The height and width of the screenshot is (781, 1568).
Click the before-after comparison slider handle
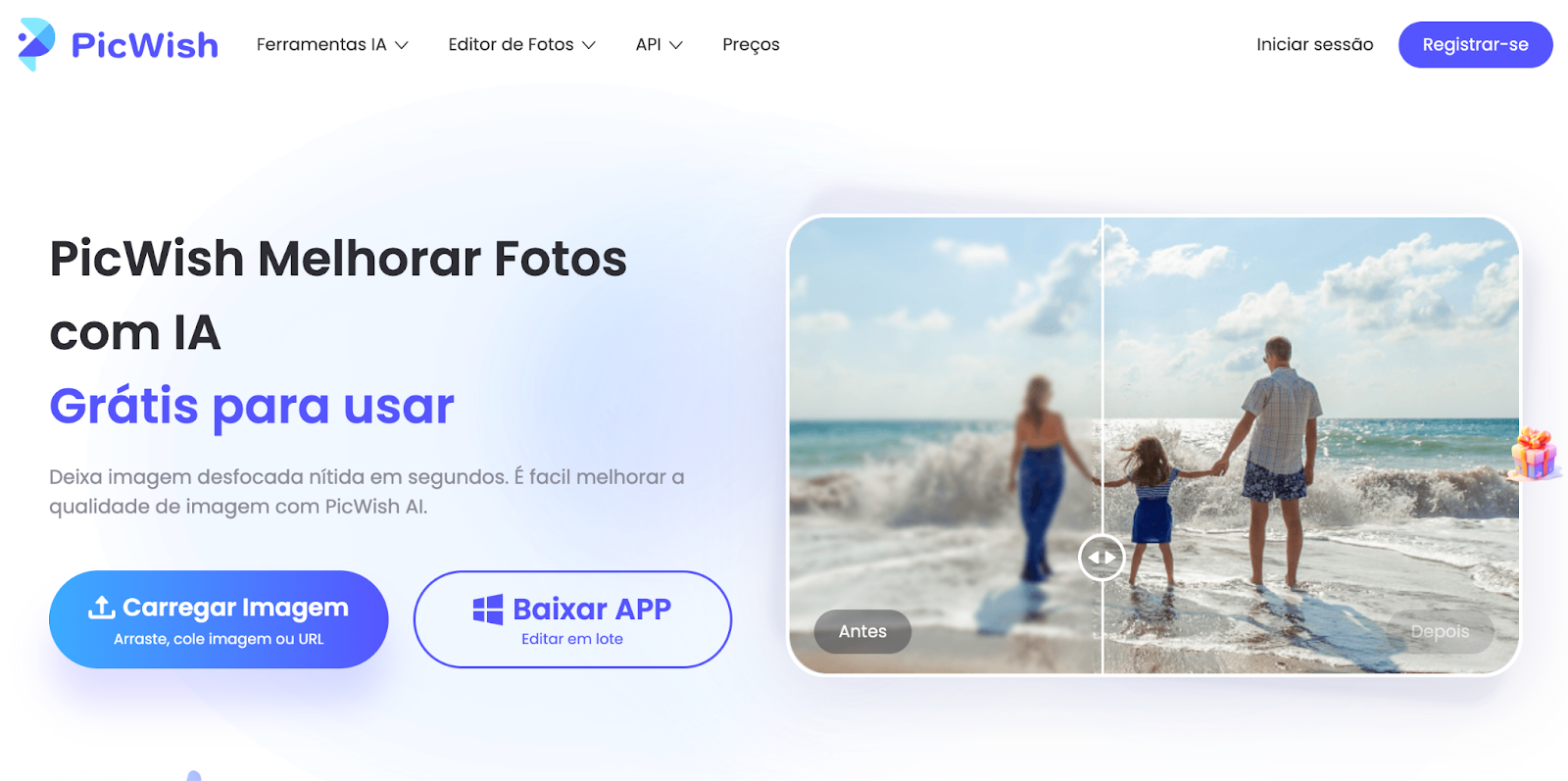(x=1102, y=557)
